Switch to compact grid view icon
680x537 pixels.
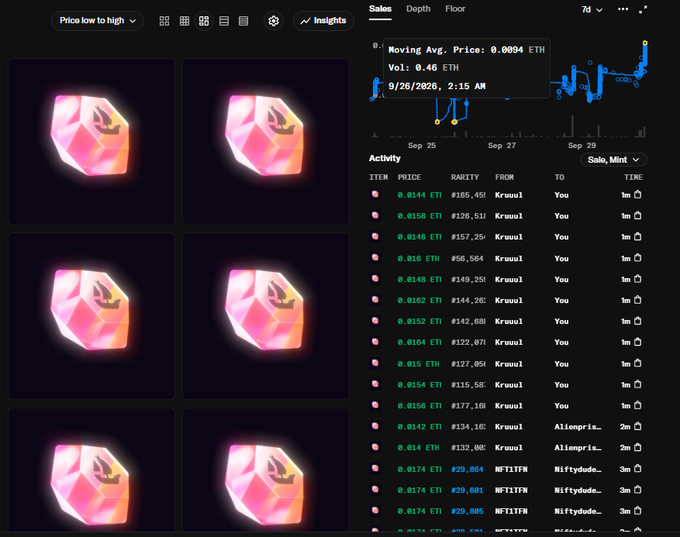point(184,21)
